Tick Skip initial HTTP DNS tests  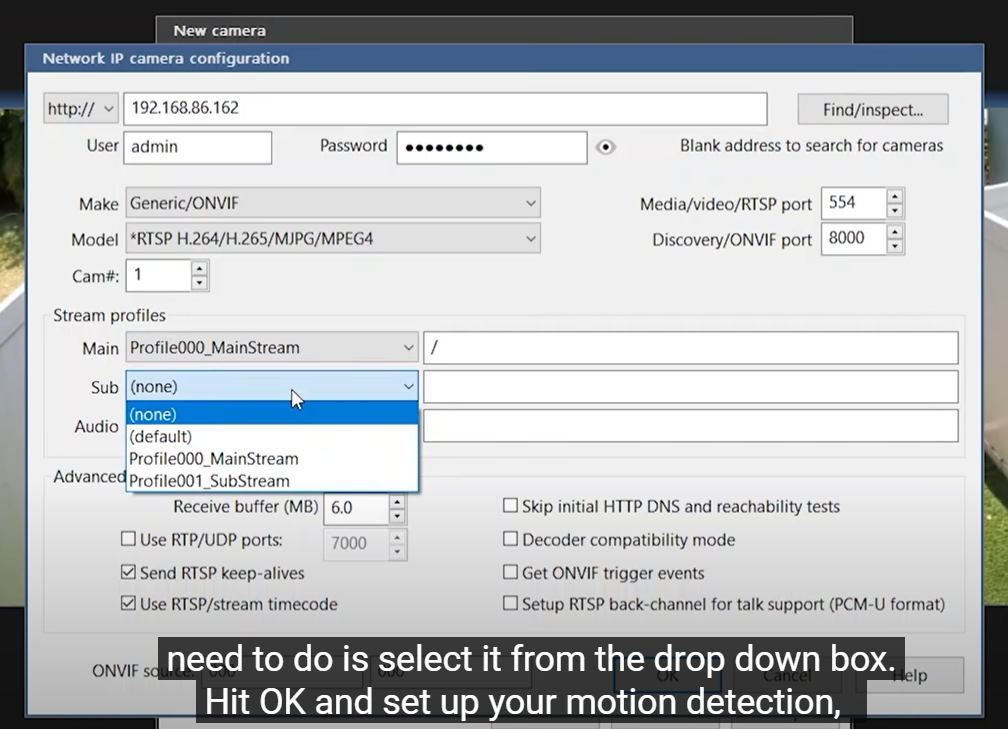coord(511,507)
